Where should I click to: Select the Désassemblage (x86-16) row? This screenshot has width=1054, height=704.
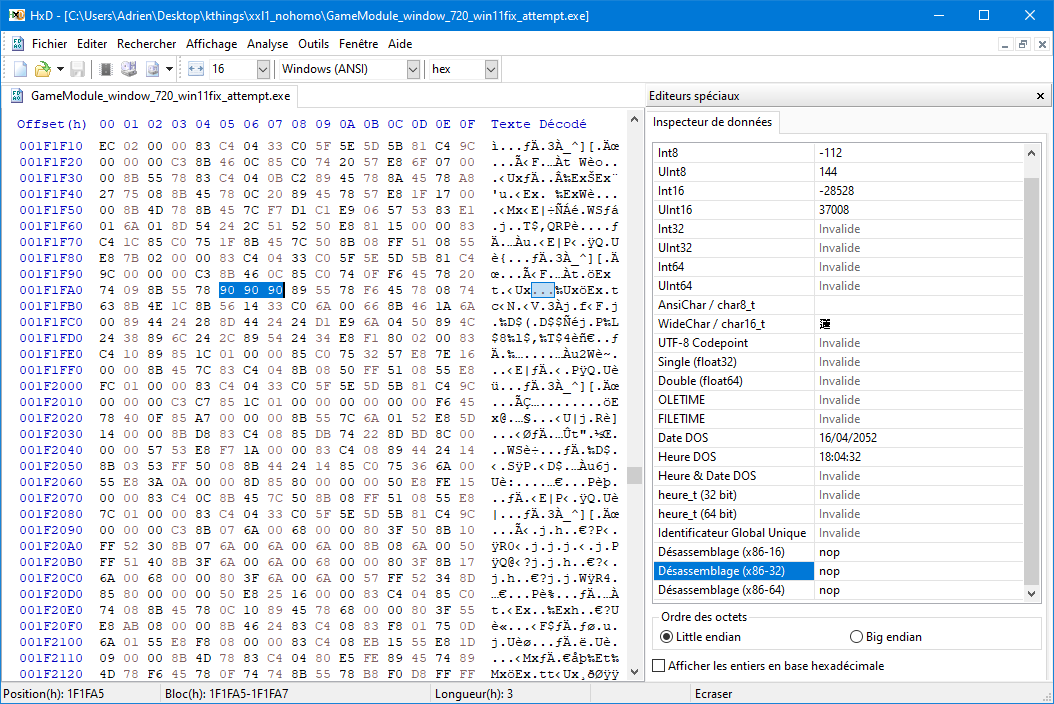pyautogui.click(x=838, y=552)
